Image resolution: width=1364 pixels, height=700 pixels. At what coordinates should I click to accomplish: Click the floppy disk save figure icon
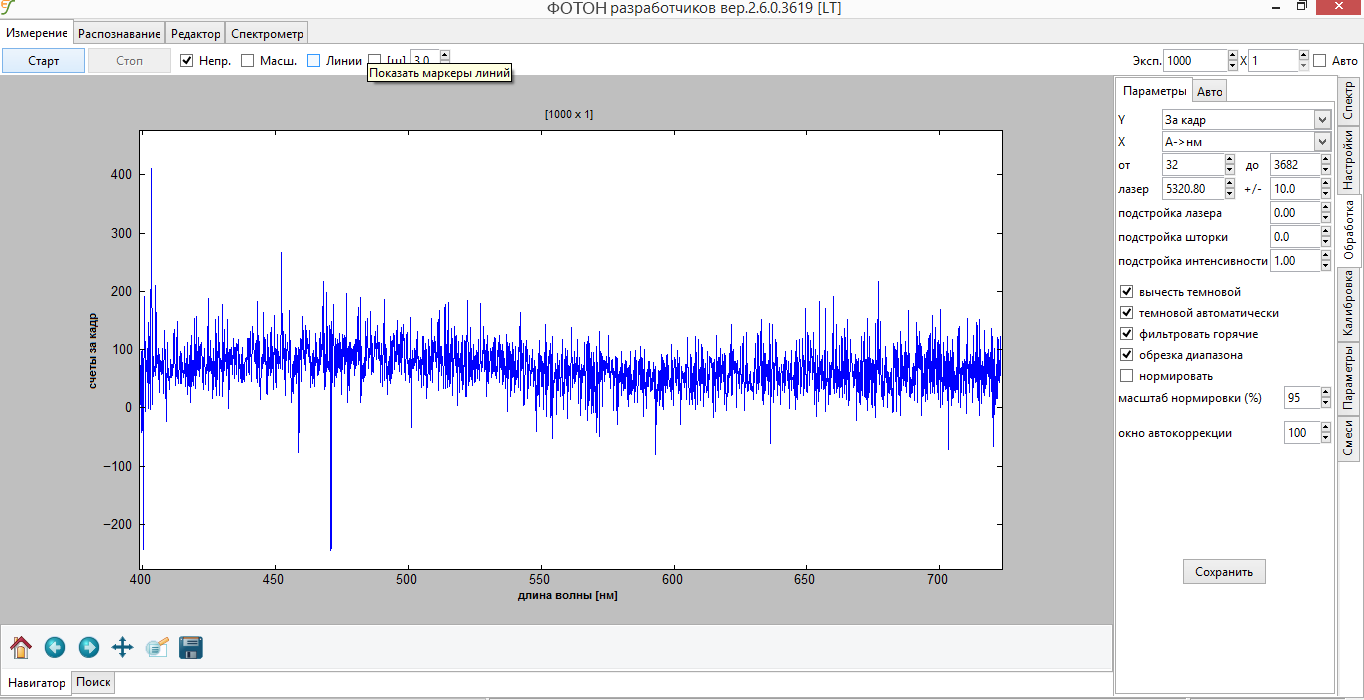tap(191, 648)
